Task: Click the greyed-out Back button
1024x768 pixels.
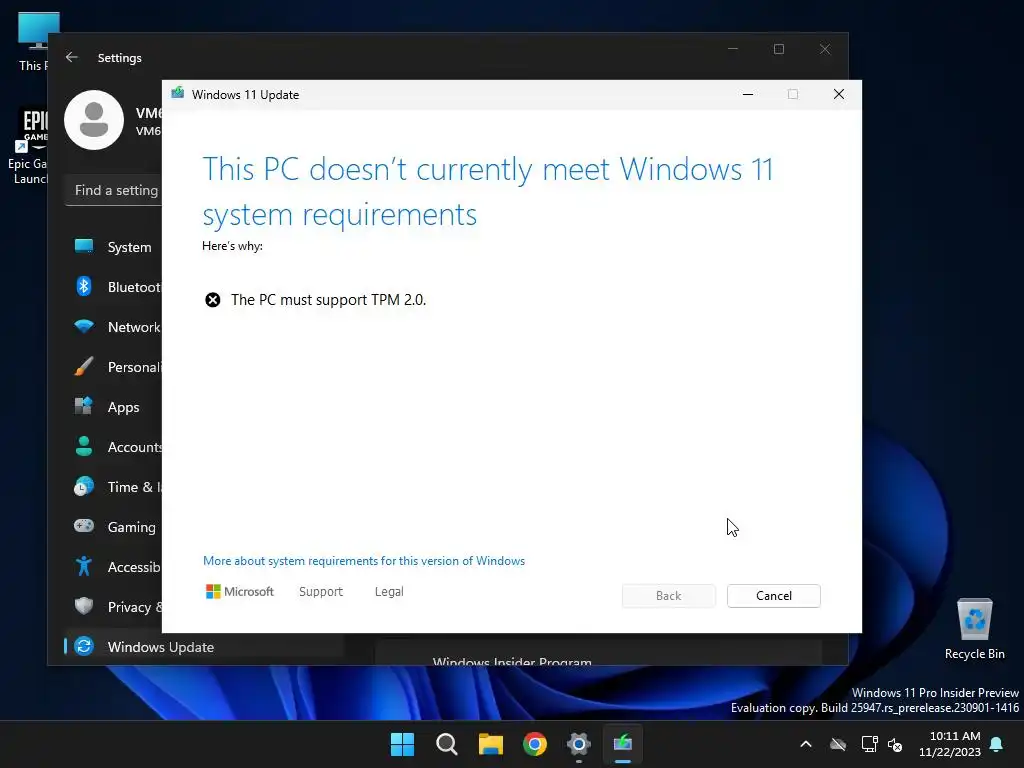Action: (x=668, y=596)
